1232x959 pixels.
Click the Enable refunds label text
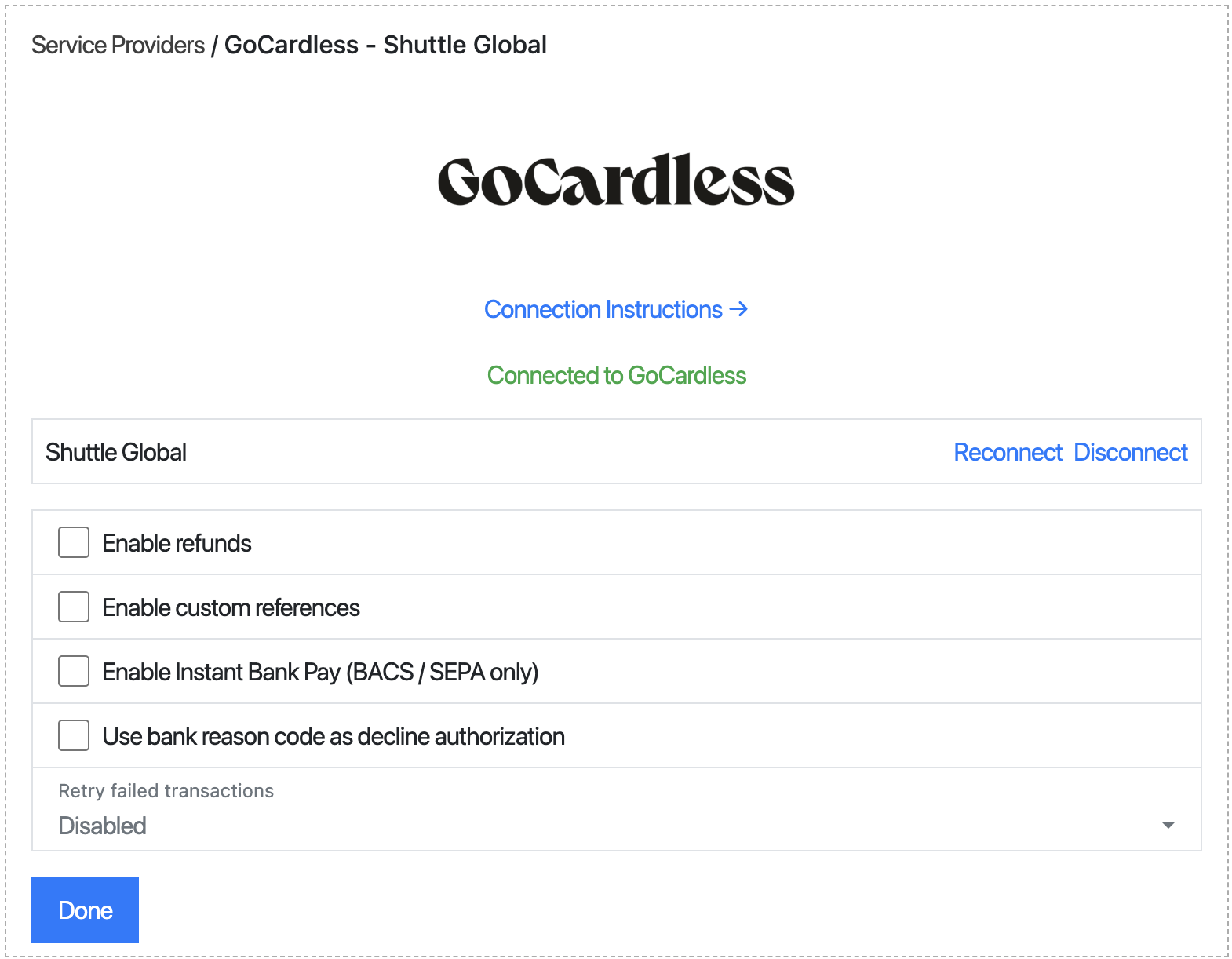click(x=177, y=543)
